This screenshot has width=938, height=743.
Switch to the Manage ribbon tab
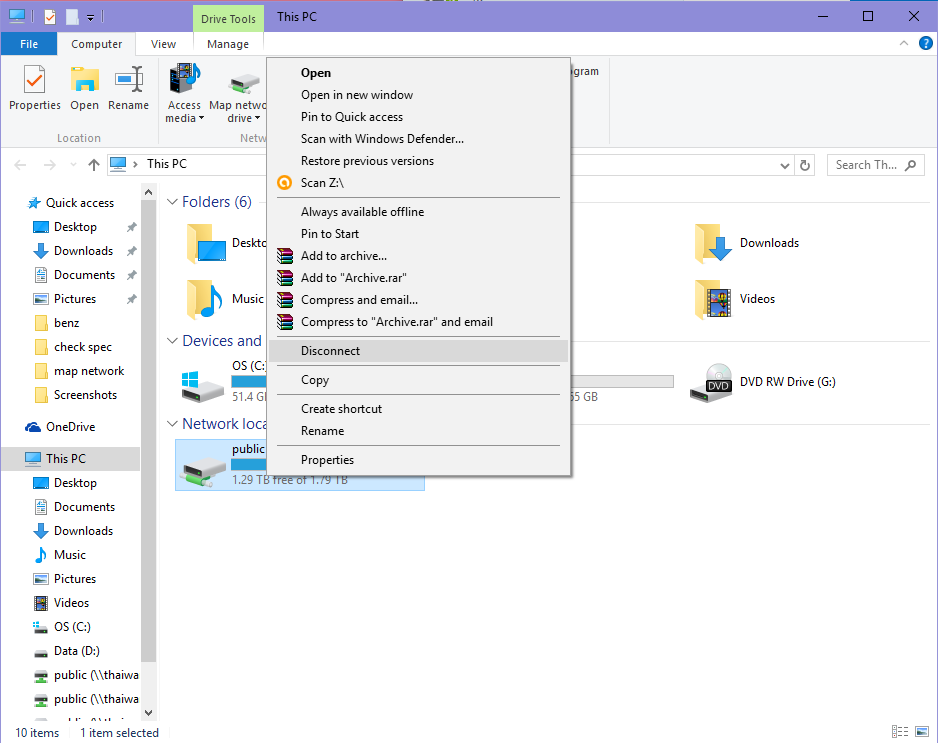(228, 44)
